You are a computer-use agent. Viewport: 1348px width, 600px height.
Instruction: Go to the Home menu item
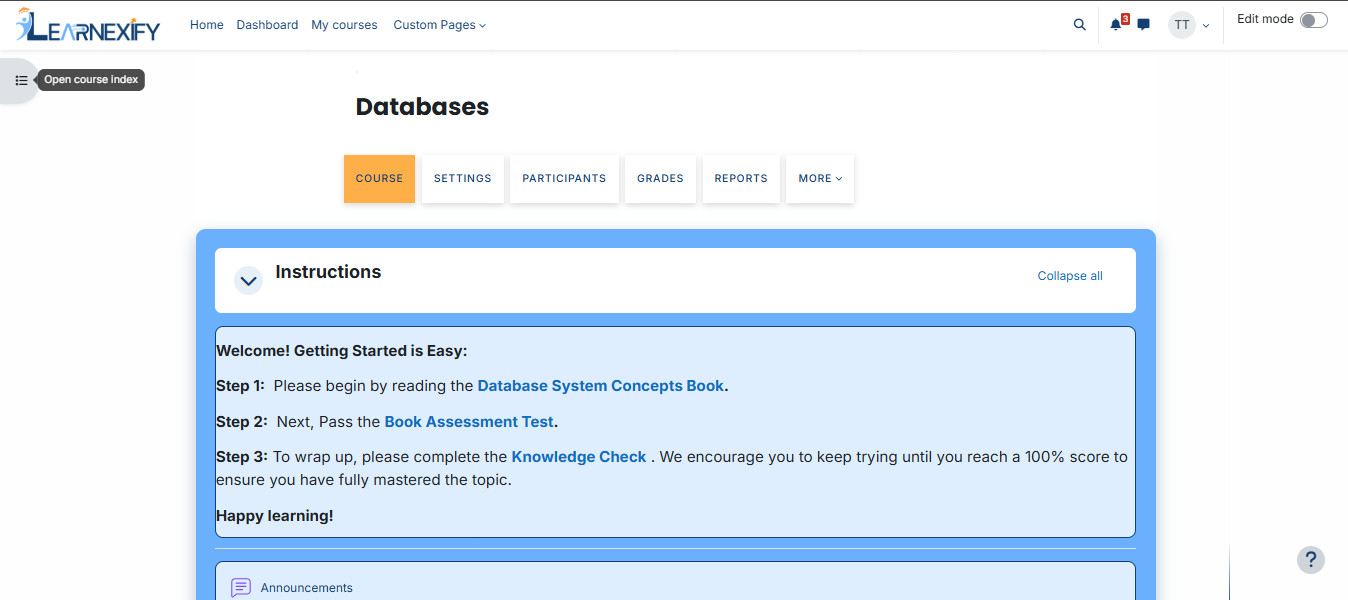pyautogui.click(x=207, y=25)
